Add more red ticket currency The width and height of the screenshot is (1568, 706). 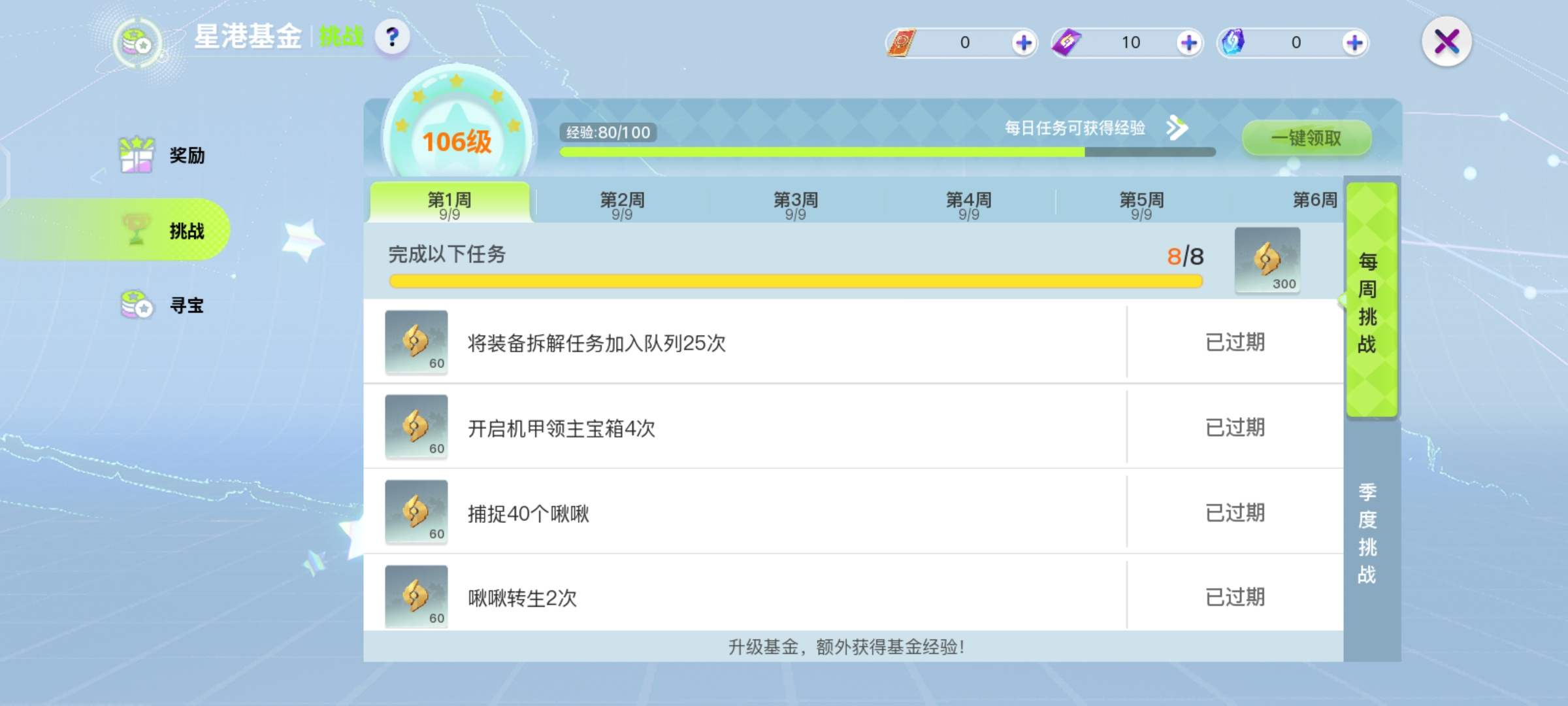click(1023, 43)
